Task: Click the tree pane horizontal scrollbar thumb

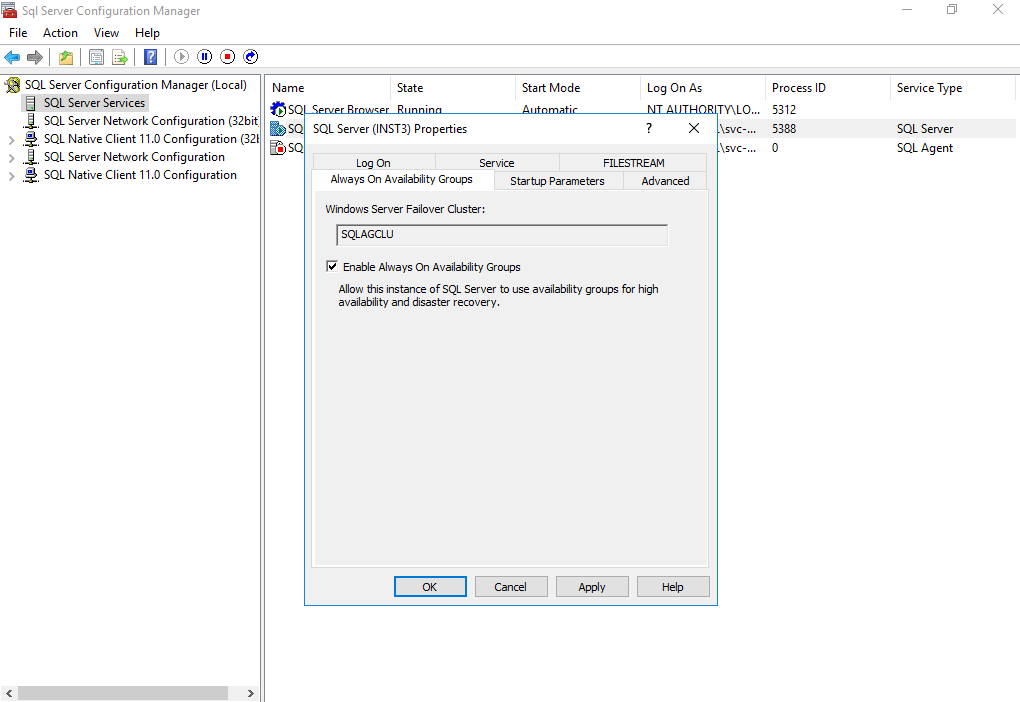Action: pos(123,694)
